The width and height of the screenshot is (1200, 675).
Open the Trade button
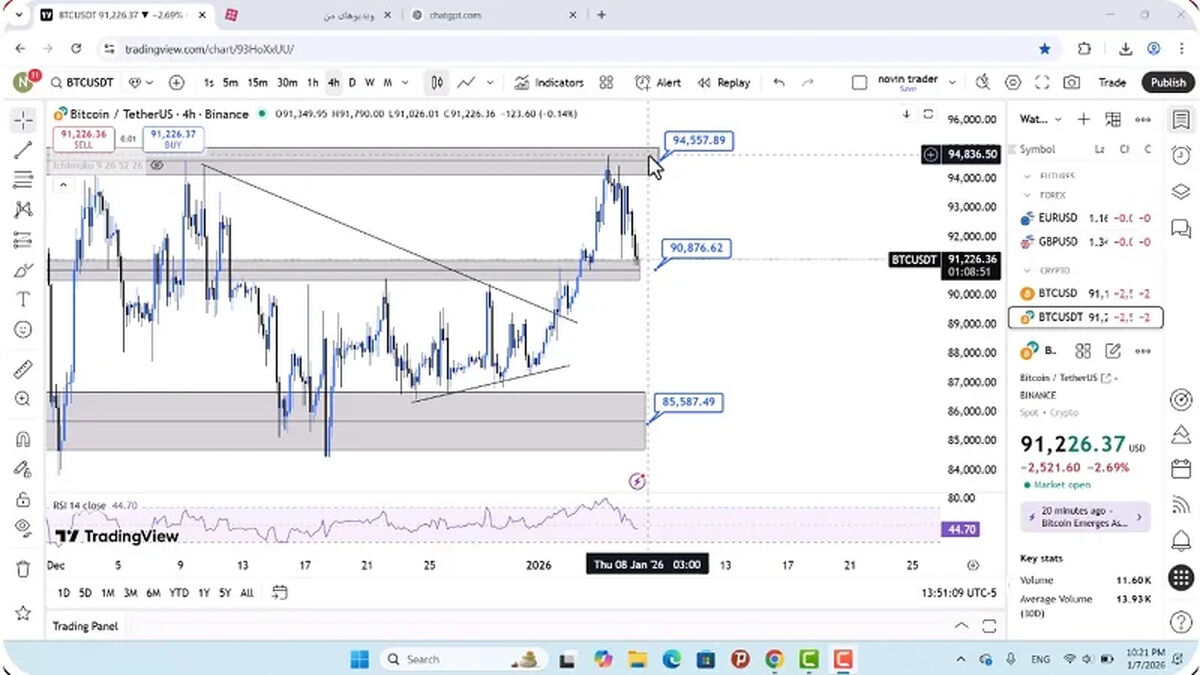point(1112,83)
